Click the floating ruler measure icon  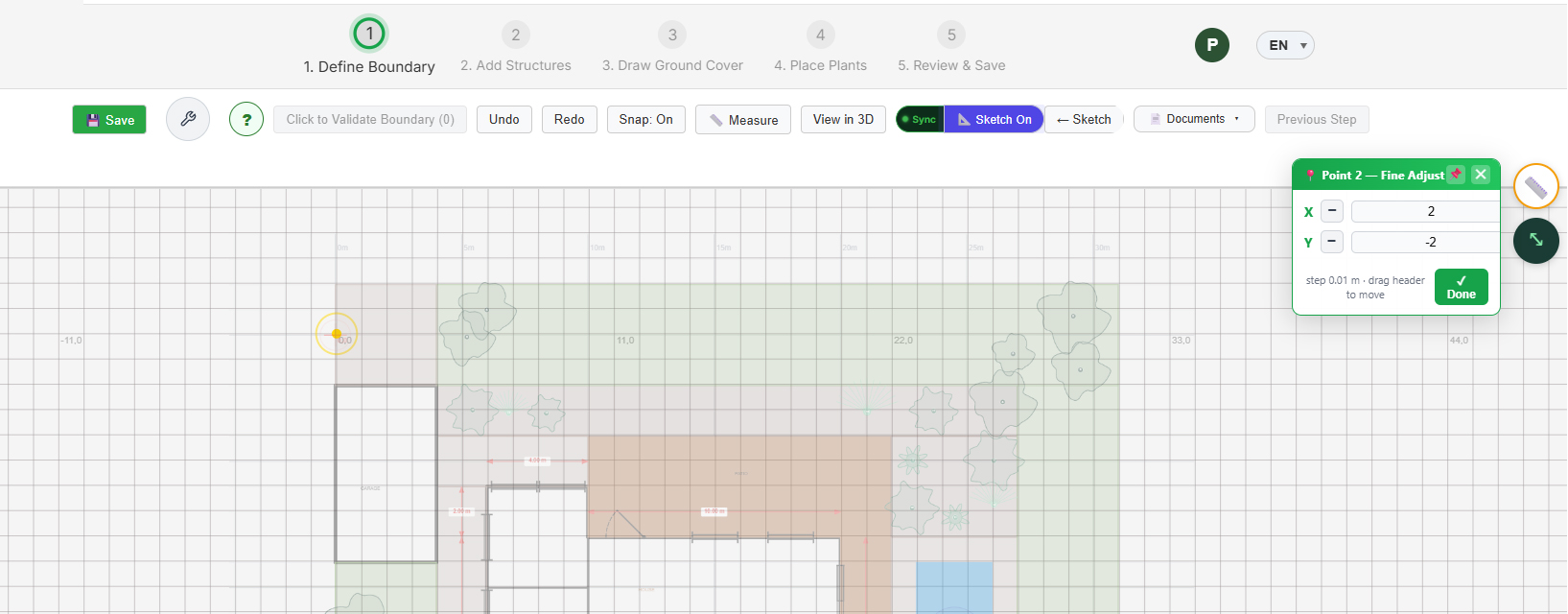(x=1535, y=187)
